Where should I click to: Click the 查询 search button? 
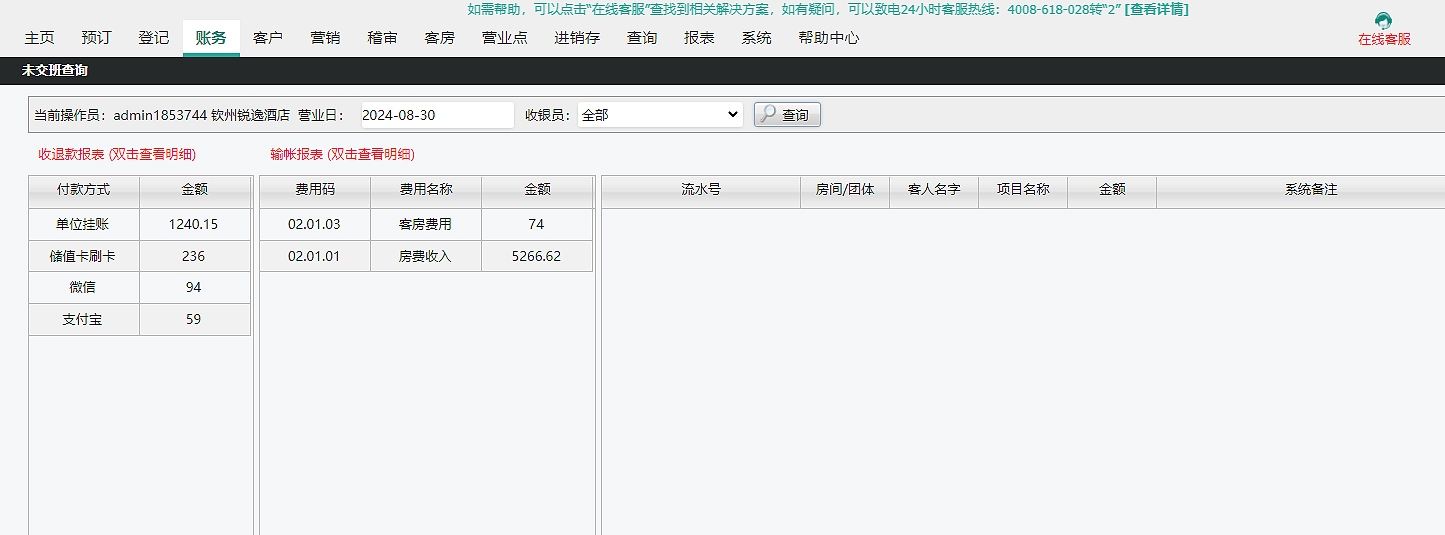[787, 115]
